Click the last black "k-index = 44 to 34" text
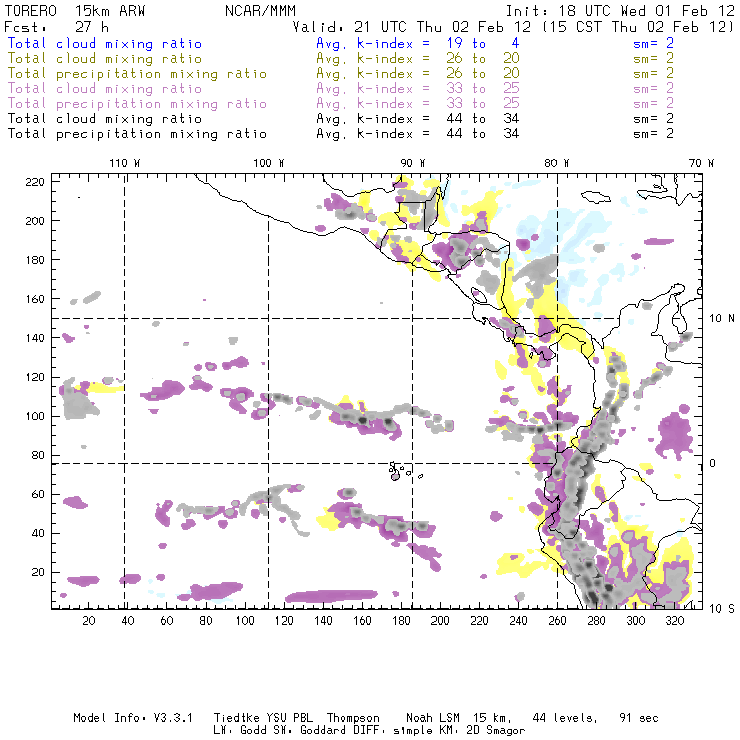The image size is (740, 740). pyautogui.click(x=438, y=134)
